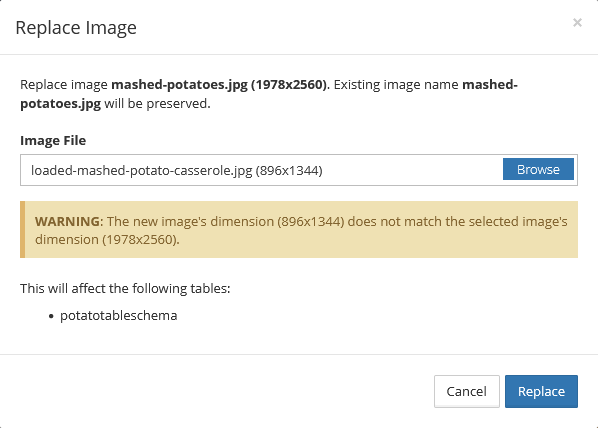Confirm with the blue Replace button
The width and height of the screenshot is (598, 428).
click(541, 391)
